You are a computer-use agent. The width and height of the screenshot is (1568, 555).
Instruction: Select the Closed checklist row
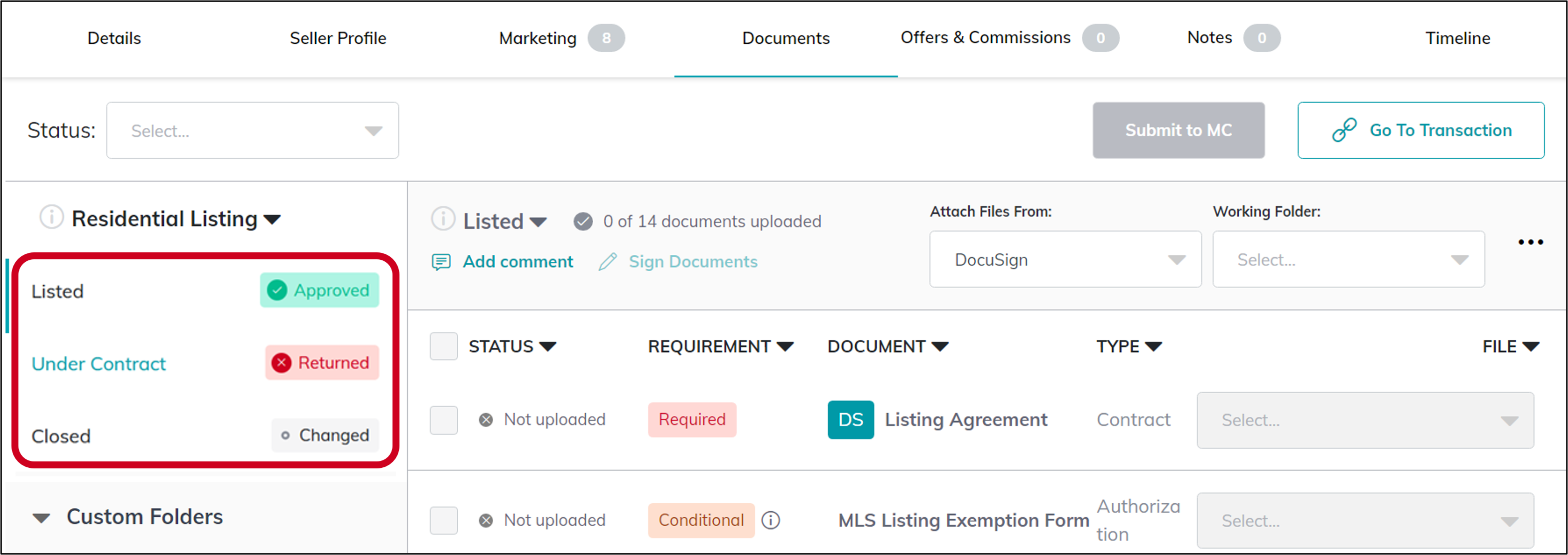pyautogui.click(x=205, y=436)
